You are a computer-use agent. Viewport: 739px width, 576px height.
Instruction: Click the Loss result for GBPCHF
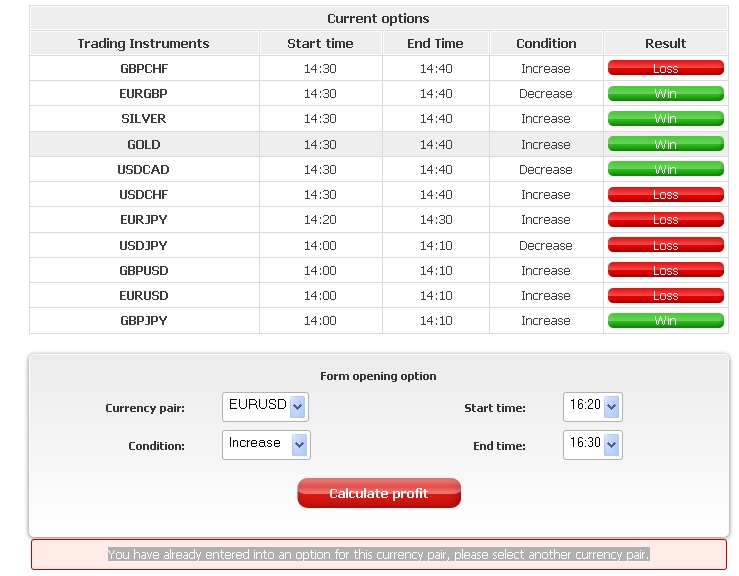[x=665, y=69]
